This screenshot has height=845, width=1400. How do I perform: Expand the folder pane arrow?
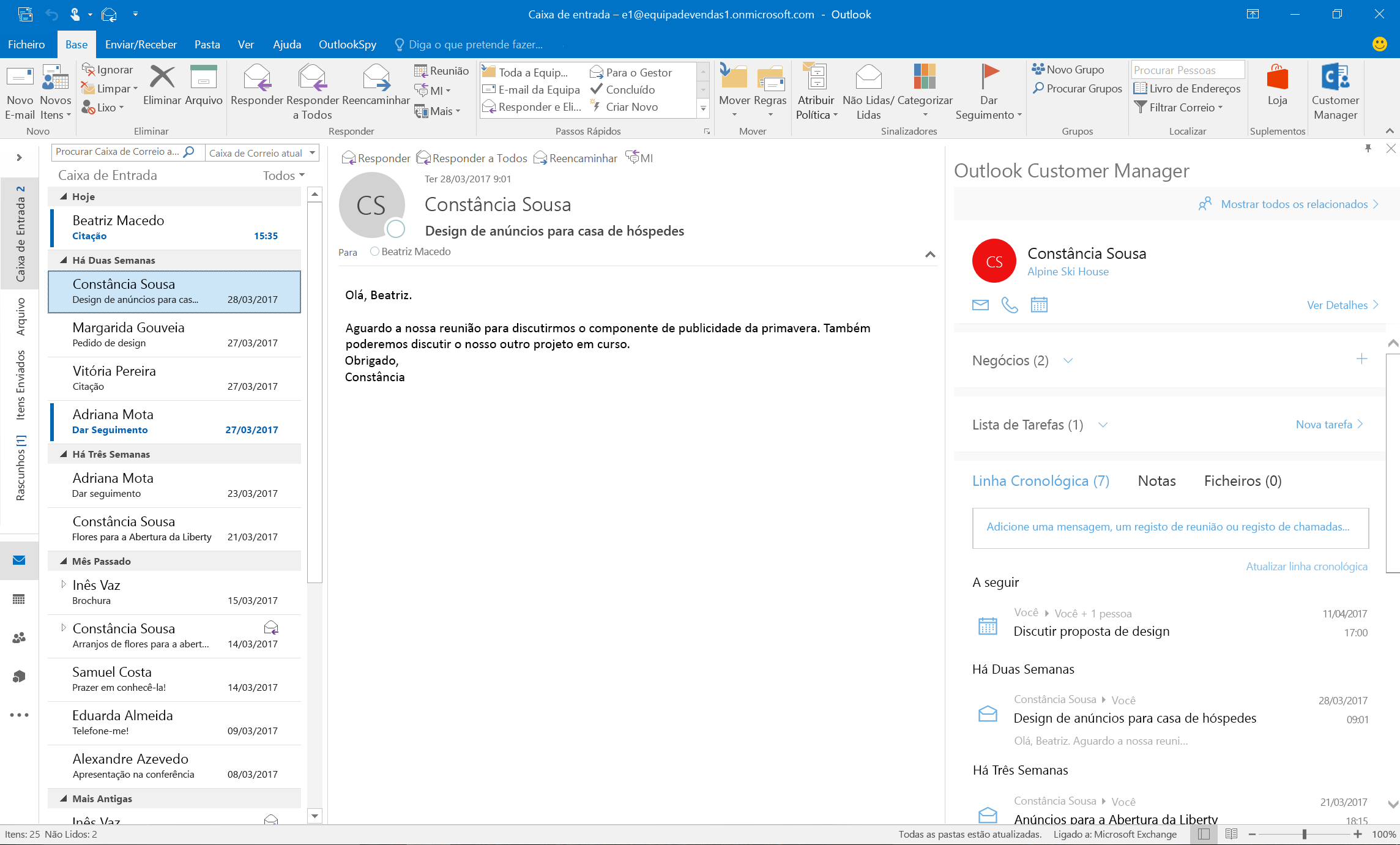click(20, 157)
